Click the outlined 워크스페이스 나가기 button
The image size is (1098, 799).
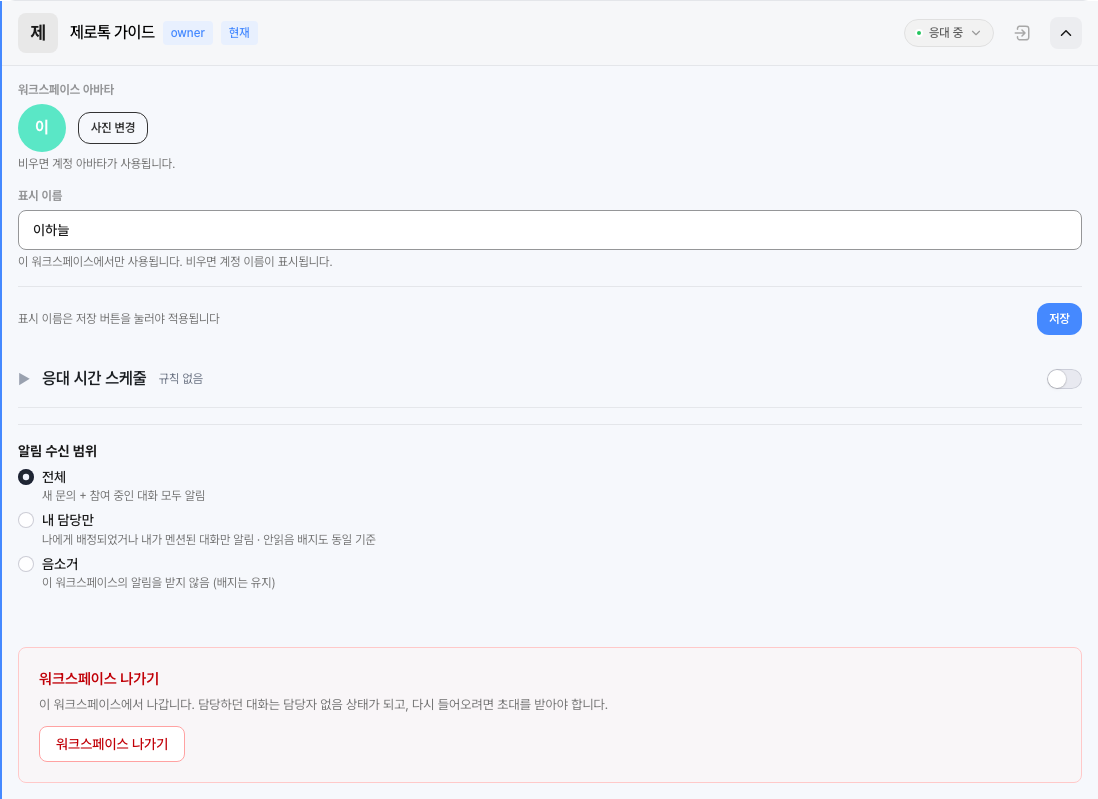pyautogui.click(x=112, y=744)
